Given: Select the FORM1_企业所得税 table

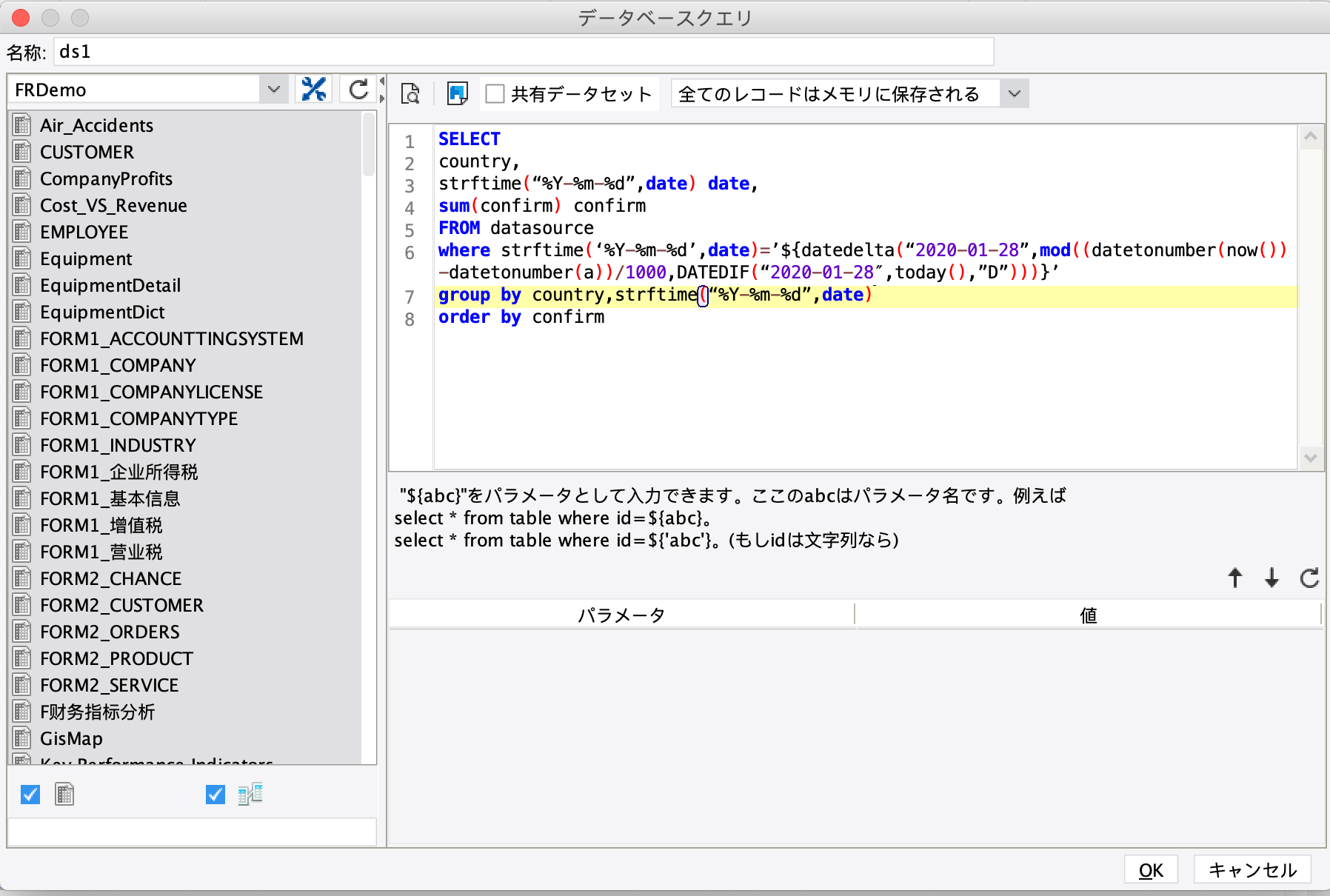Looking at the screenshot, I should [119, 472].
